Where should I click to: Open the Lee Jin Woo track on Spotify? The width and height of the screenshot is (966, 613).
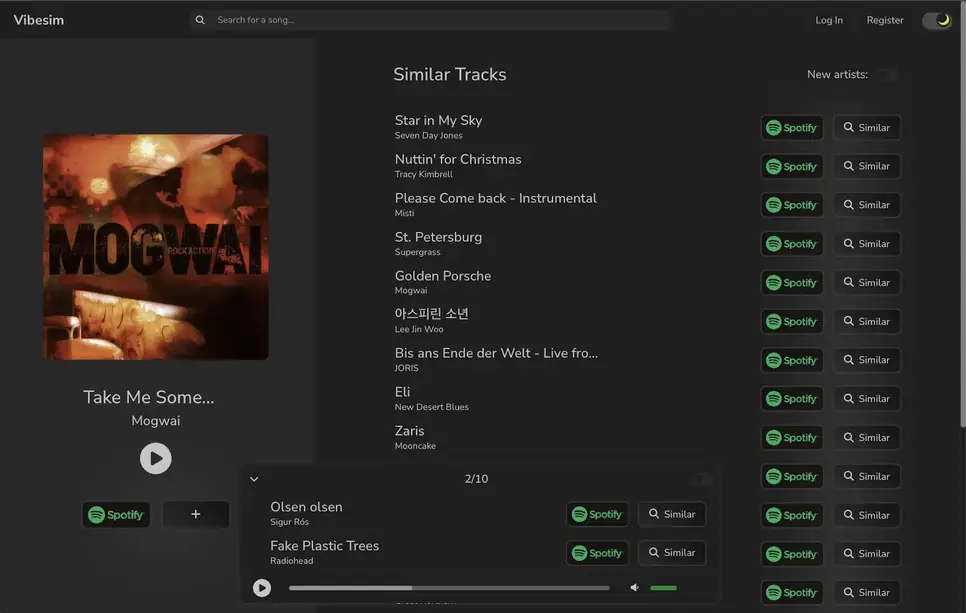click(x=792, y=322)
